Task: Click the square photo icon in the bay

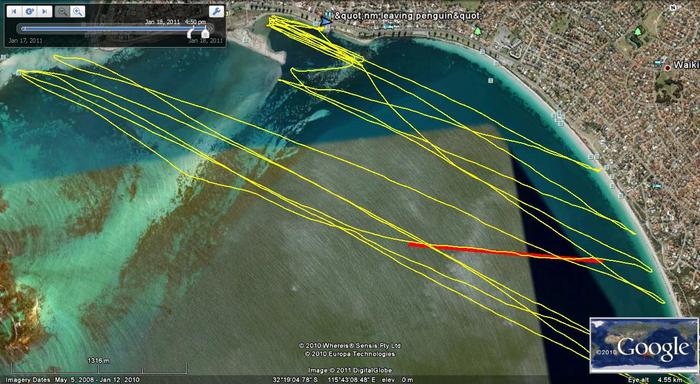Action: [x=491, y=80]
